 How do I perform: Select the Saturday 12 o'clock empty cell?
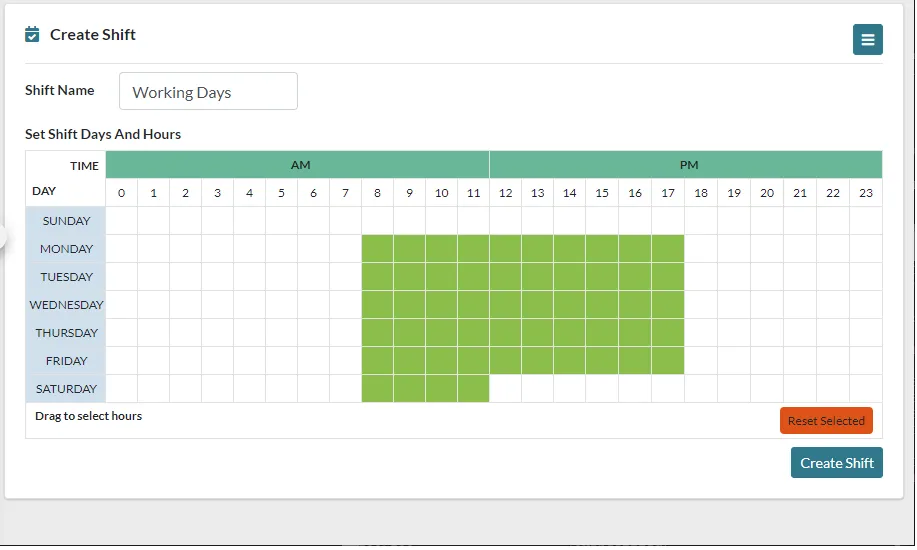505,389
